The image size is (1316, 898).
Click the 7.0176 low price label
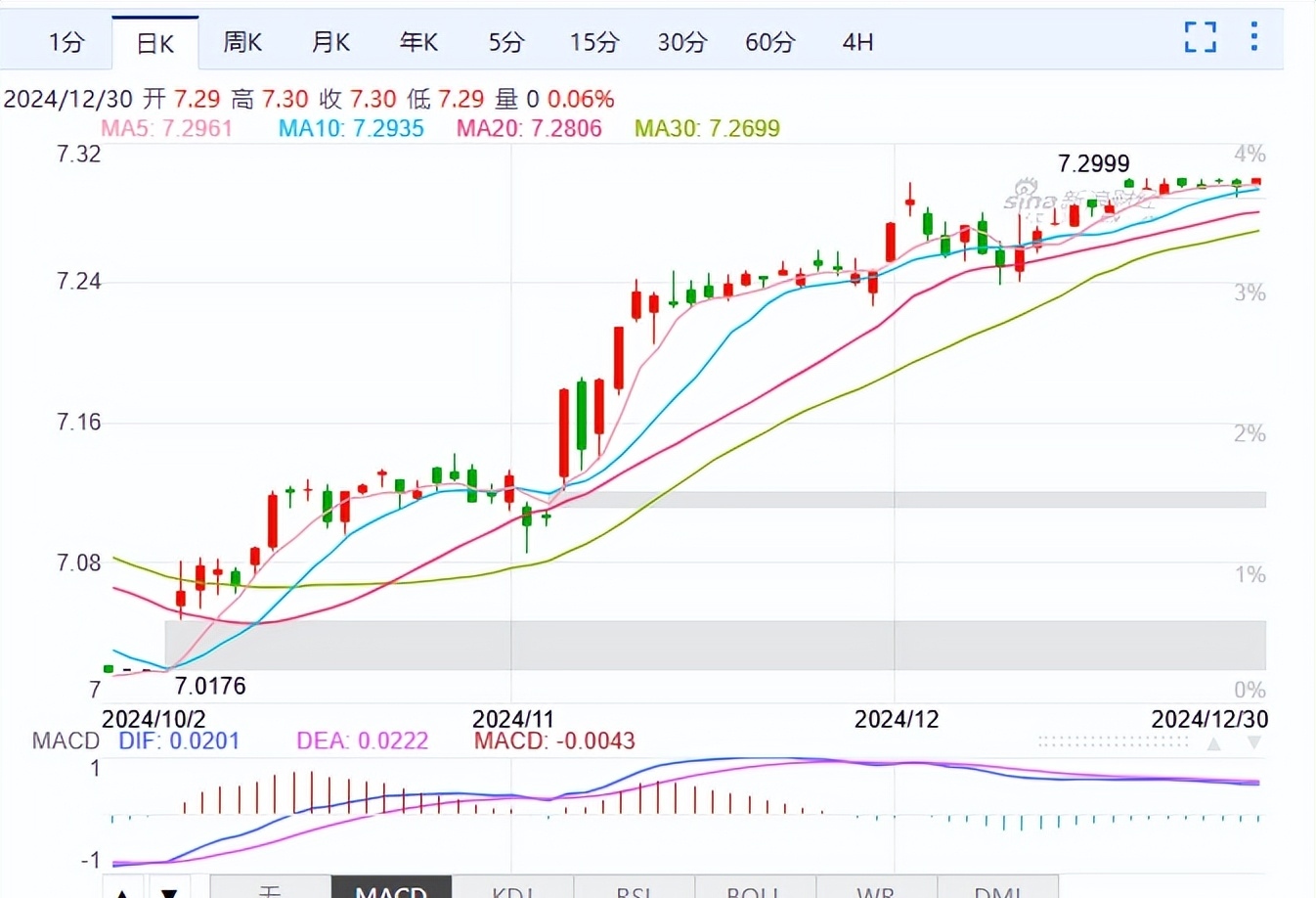click(x=210, y=686)
